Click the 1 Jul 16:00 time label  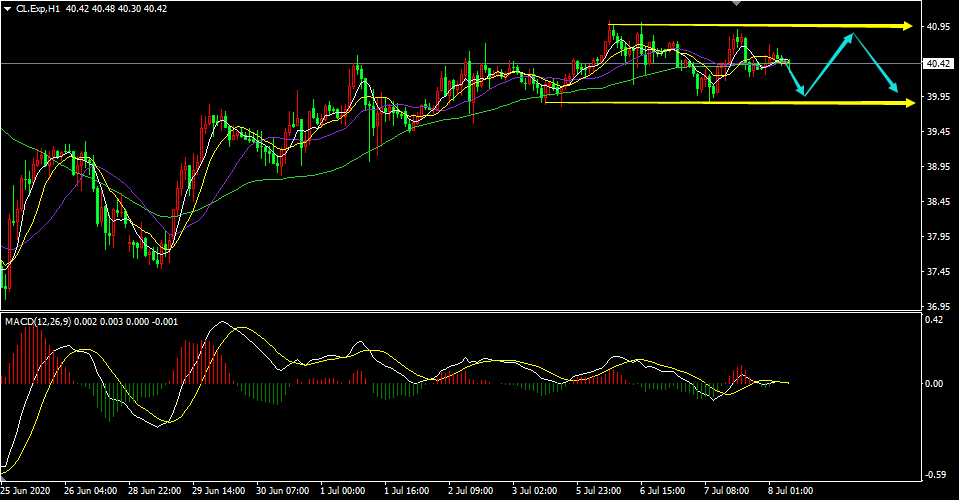pos(407,491)
